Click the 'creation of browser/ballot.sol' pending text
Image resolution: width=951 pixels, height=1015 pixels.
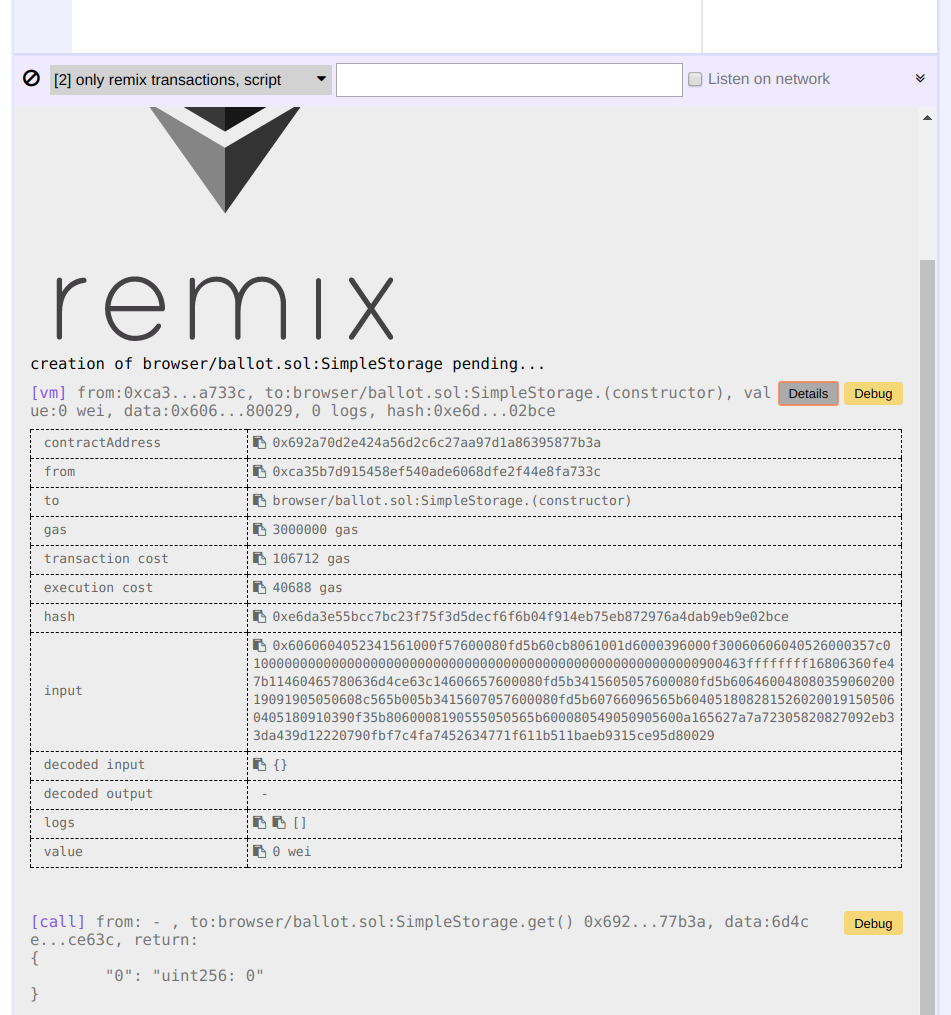[x=287, y=364]
